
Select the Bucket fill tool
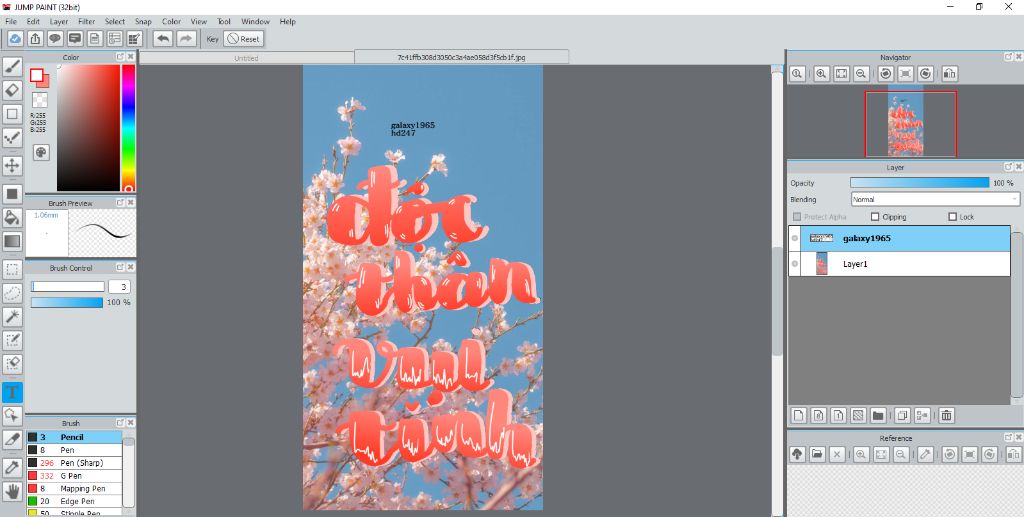pyautogui.click(x=12, y=217)
